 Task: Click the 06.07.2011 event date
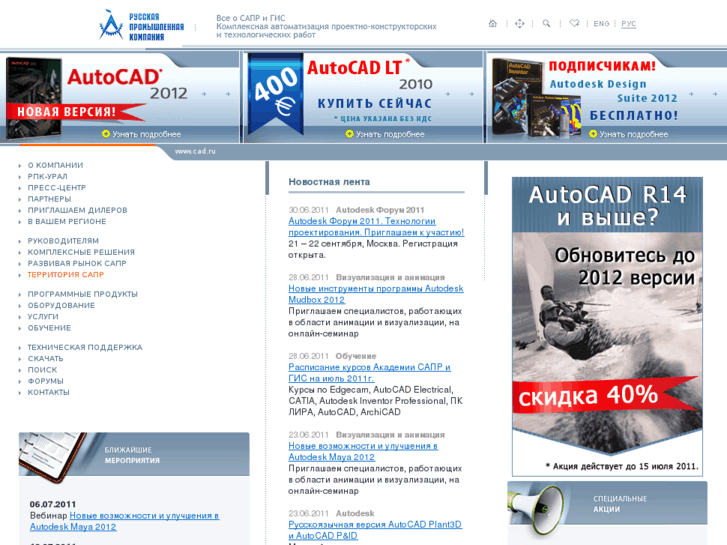(x=53, y=504)
